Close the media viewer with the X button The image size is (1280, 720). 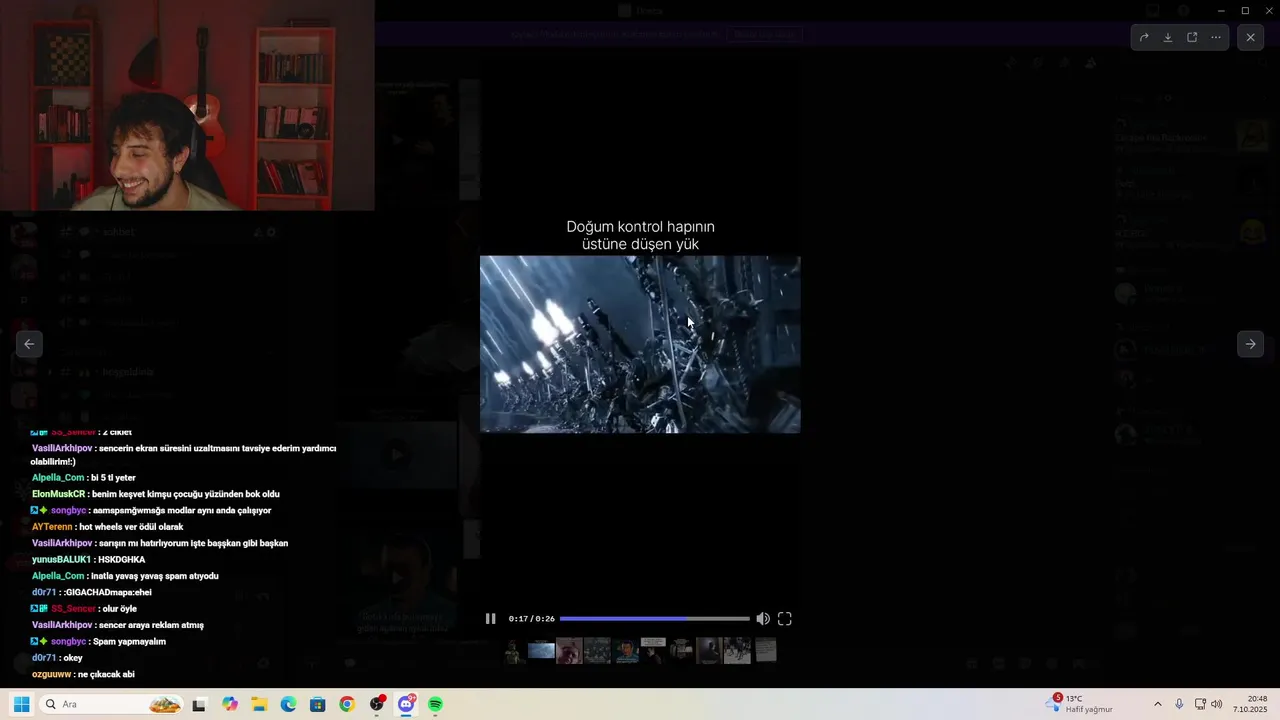1251,37
